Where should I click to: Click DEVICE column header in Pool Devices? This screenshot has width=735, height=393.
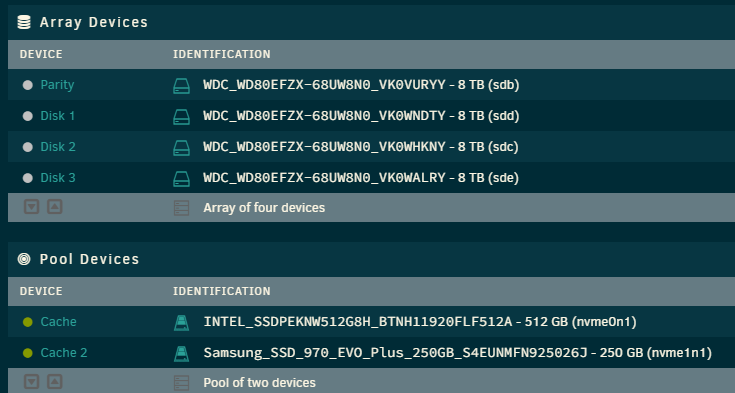point(41,291)
